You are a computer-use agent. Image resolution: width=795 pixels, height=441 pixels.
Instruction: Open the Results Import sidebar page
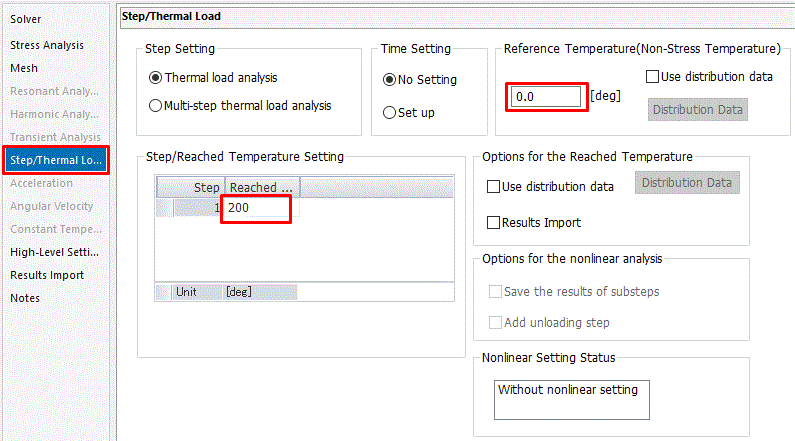[x=47, y=275]
